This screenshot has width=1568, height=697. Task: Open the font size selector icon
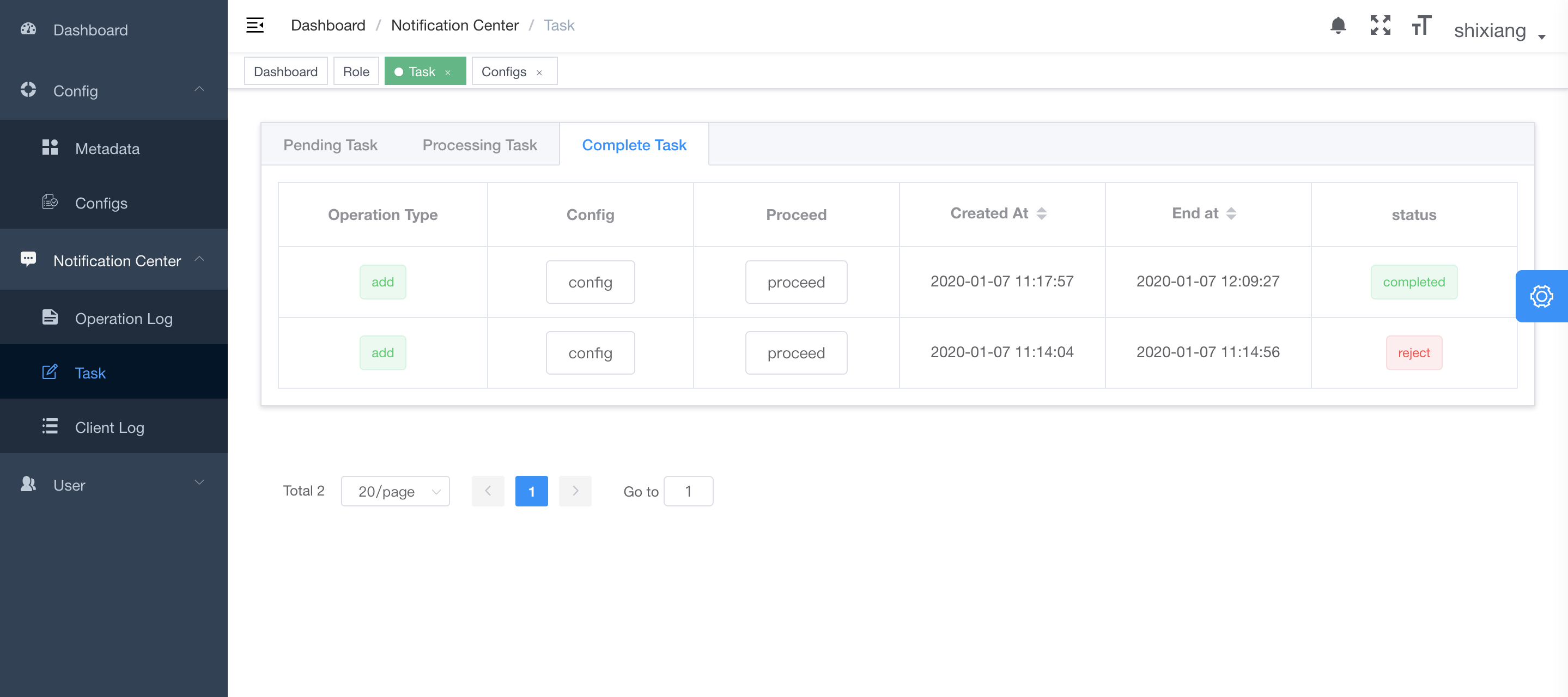1421,26
